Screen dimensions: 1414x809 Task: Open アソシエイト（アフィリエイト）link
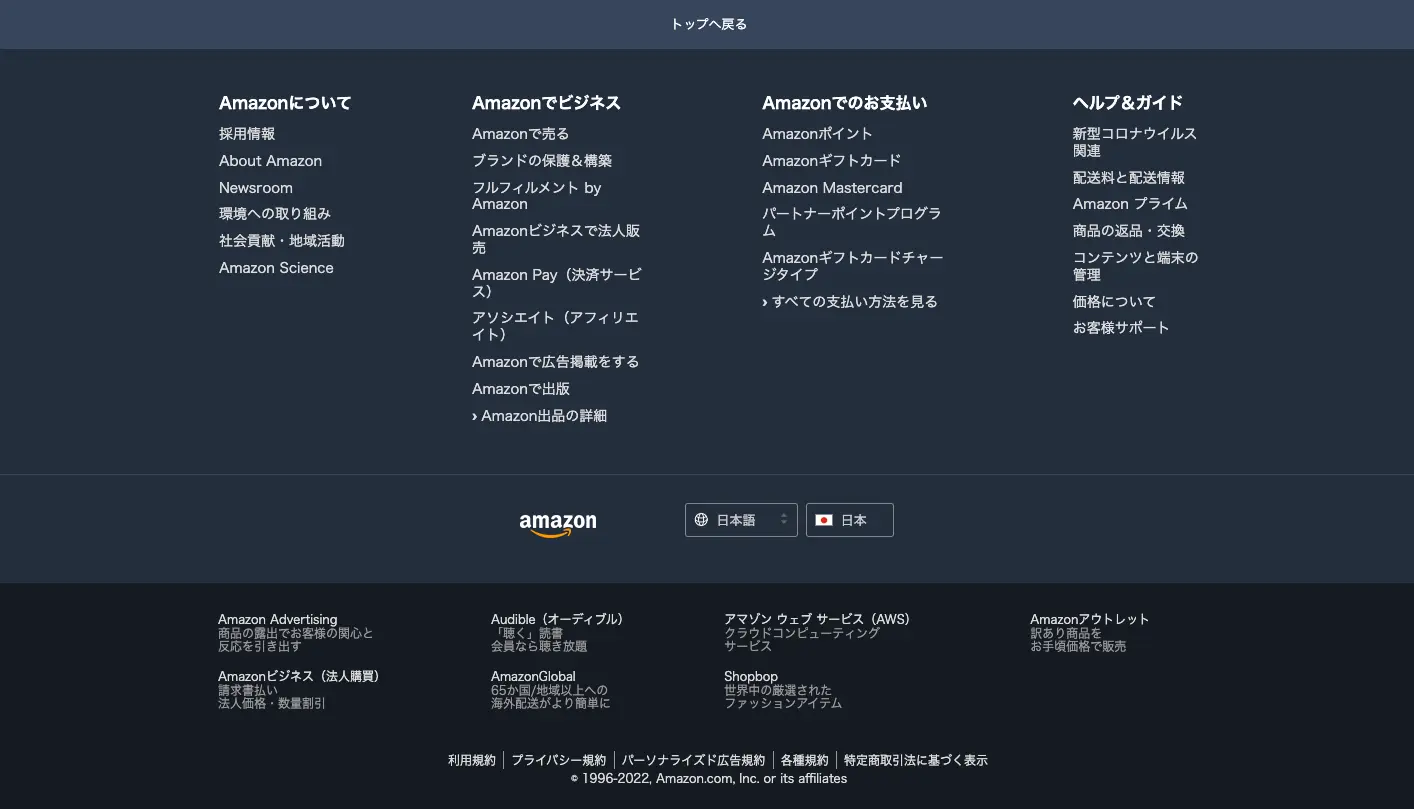(555, 326)
